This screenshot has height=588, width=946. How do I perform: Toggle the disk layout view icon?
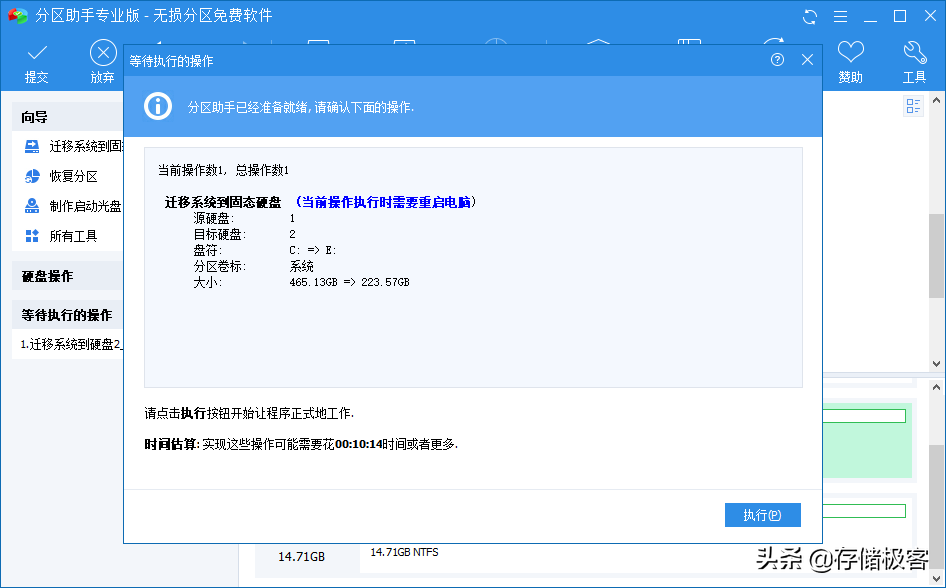(912, 106)
